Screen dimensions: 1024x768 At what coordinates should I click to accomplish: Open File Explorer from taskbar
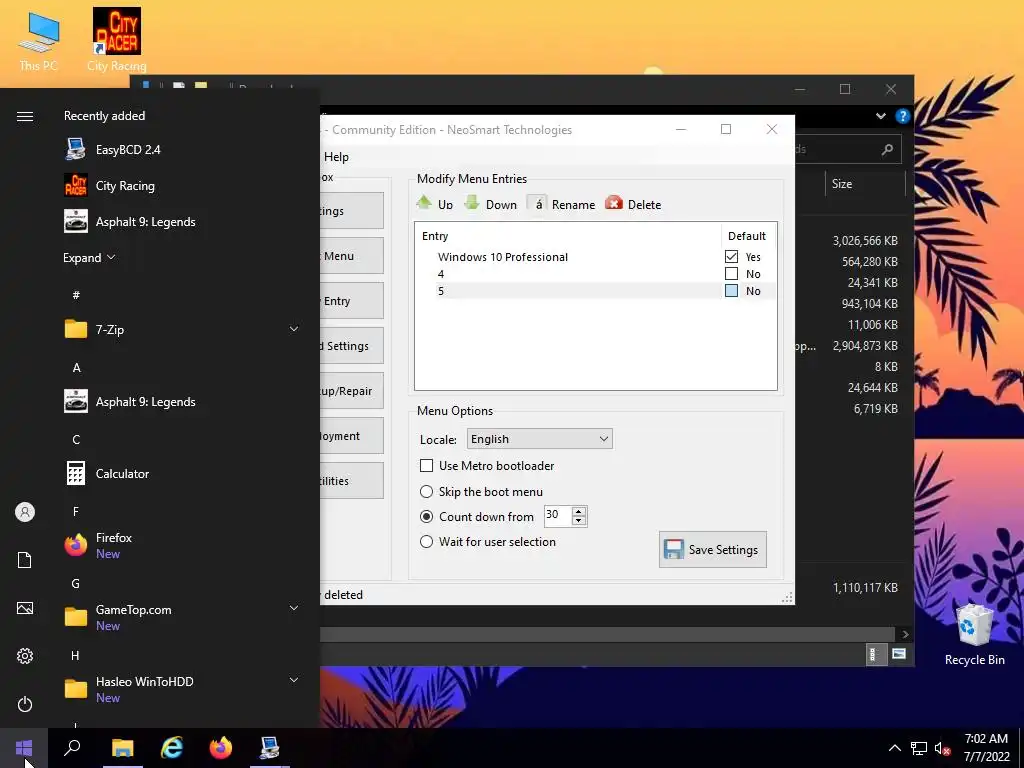[122, 748]
